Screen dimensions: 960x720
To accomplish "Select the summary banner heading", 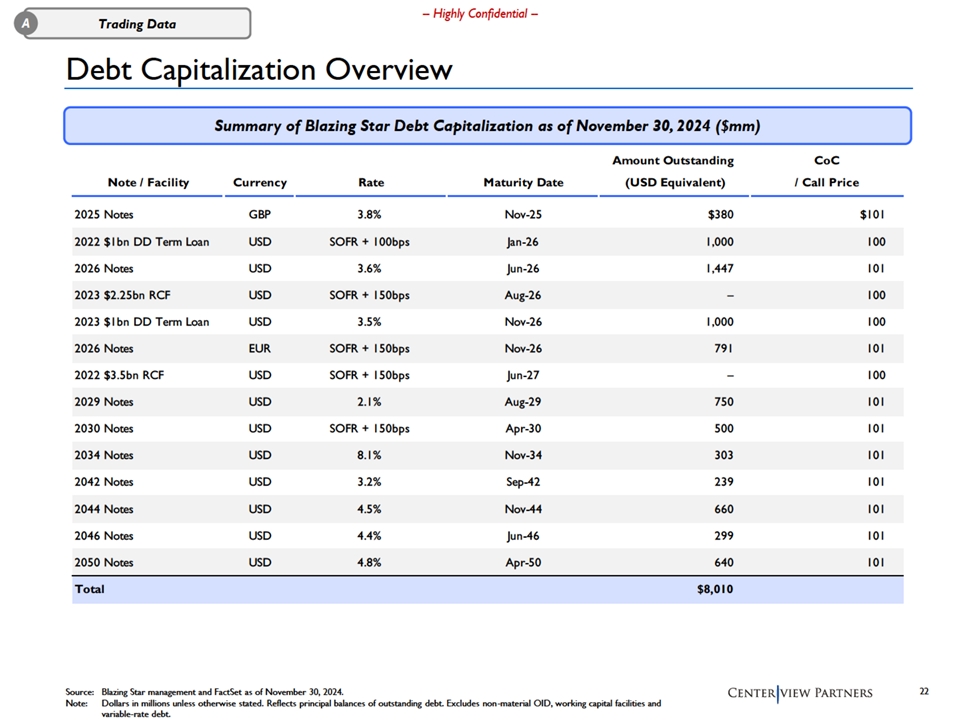I will coord(487,126).
